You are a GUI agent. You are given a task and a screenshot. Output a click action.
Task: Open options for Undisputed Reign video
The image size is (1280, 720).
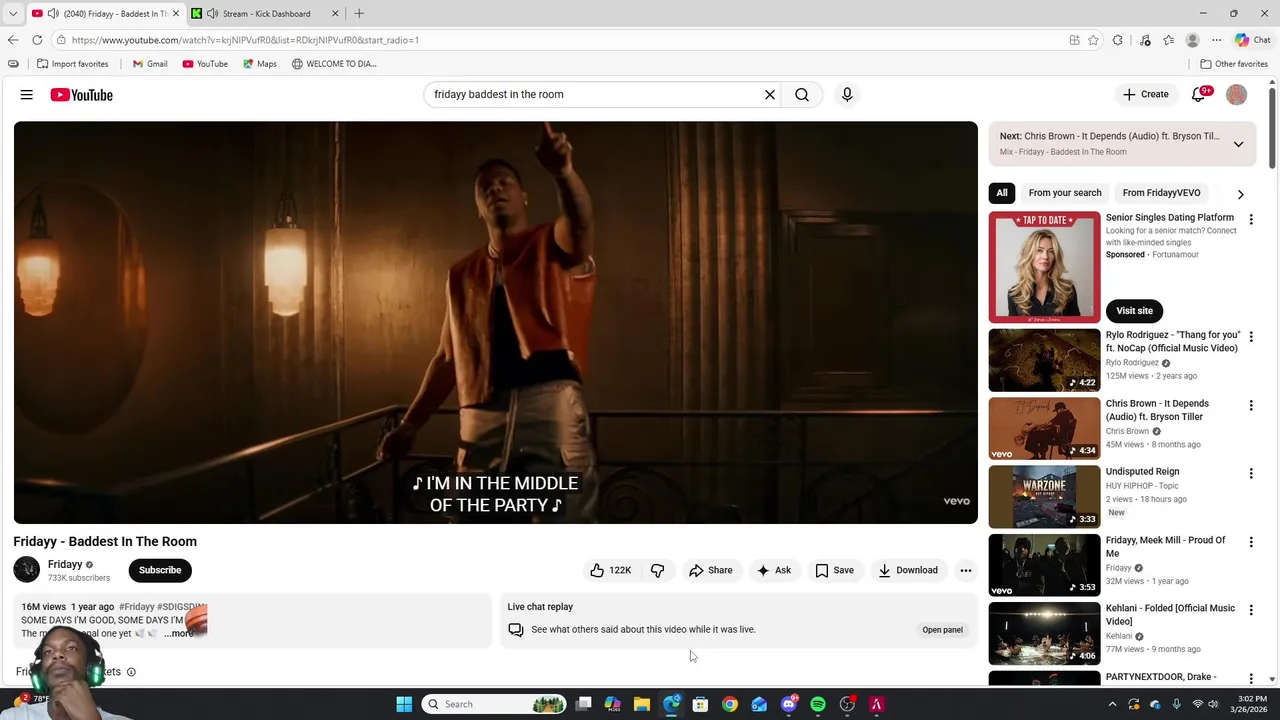click(x=1251, y=473)
